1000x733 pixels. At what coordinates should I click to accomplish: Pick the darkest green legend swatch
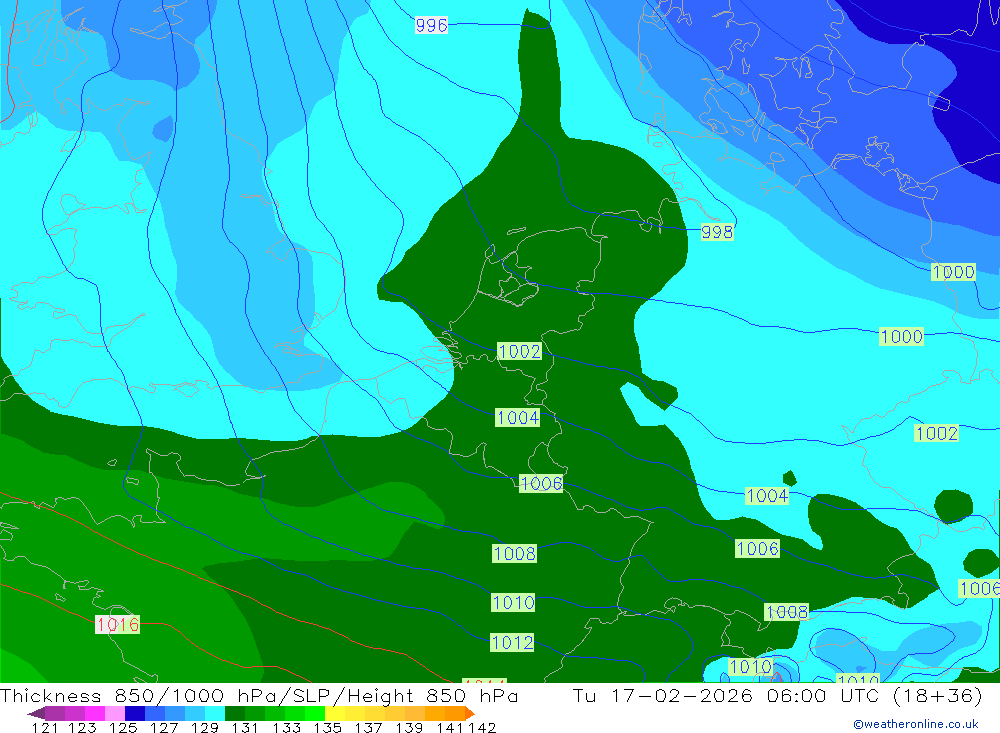tap(235, 713)
